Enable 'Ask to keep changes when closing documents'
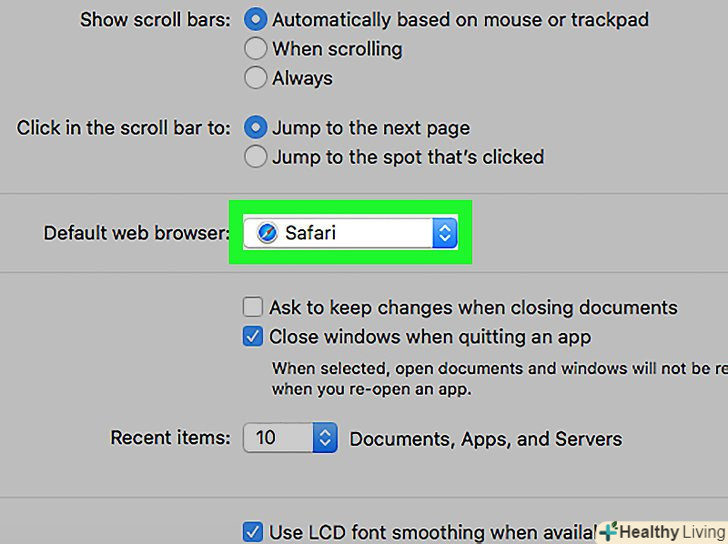 coord(254,307)
